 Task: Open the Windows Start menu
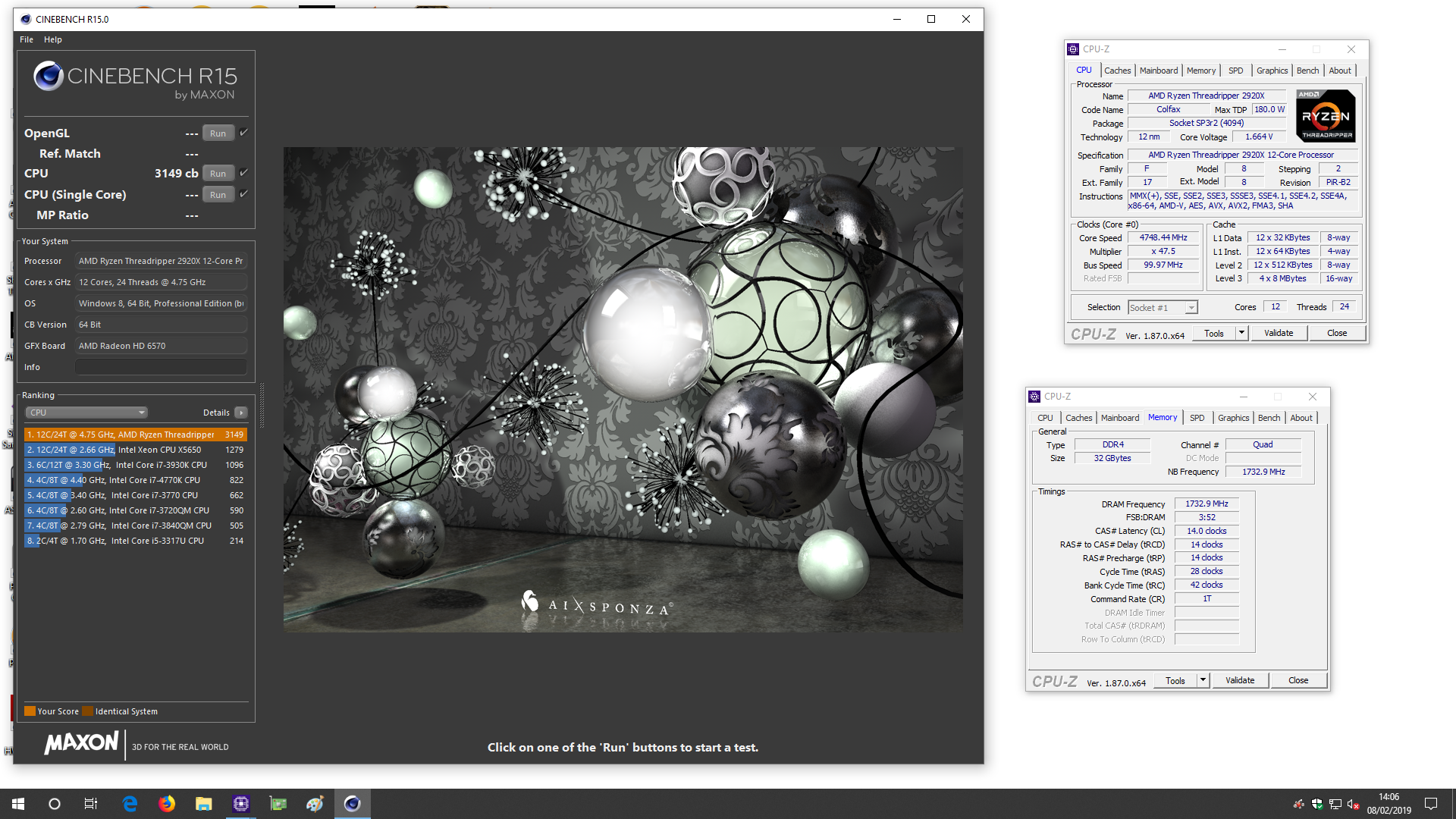pos(18,804)
